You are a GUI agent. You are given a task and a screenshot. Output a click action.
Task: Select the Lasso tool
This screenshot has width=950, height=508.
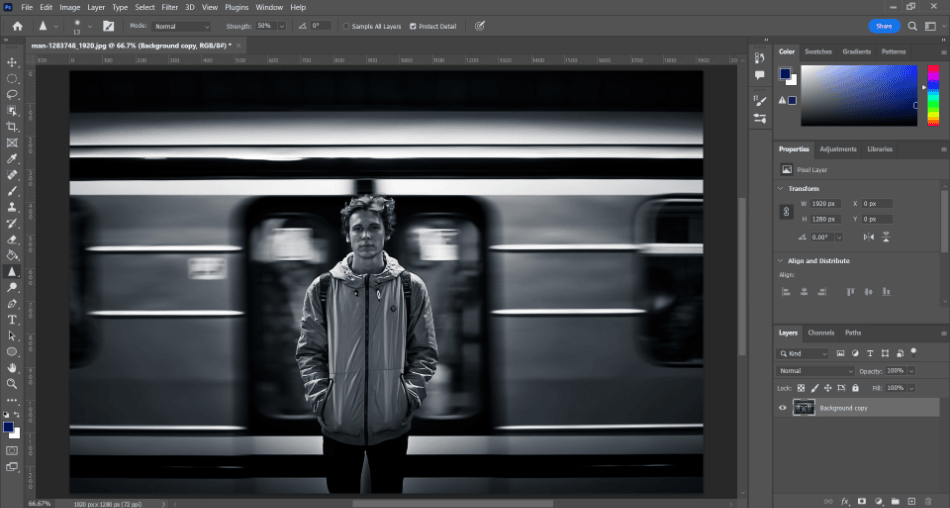[x=12, y=95]
